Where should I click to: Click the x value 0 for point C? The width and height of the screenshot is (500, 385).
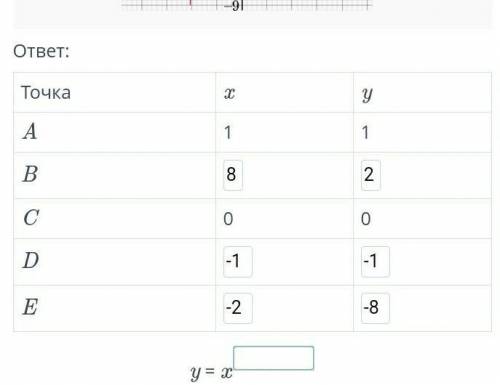pos(228,219)
